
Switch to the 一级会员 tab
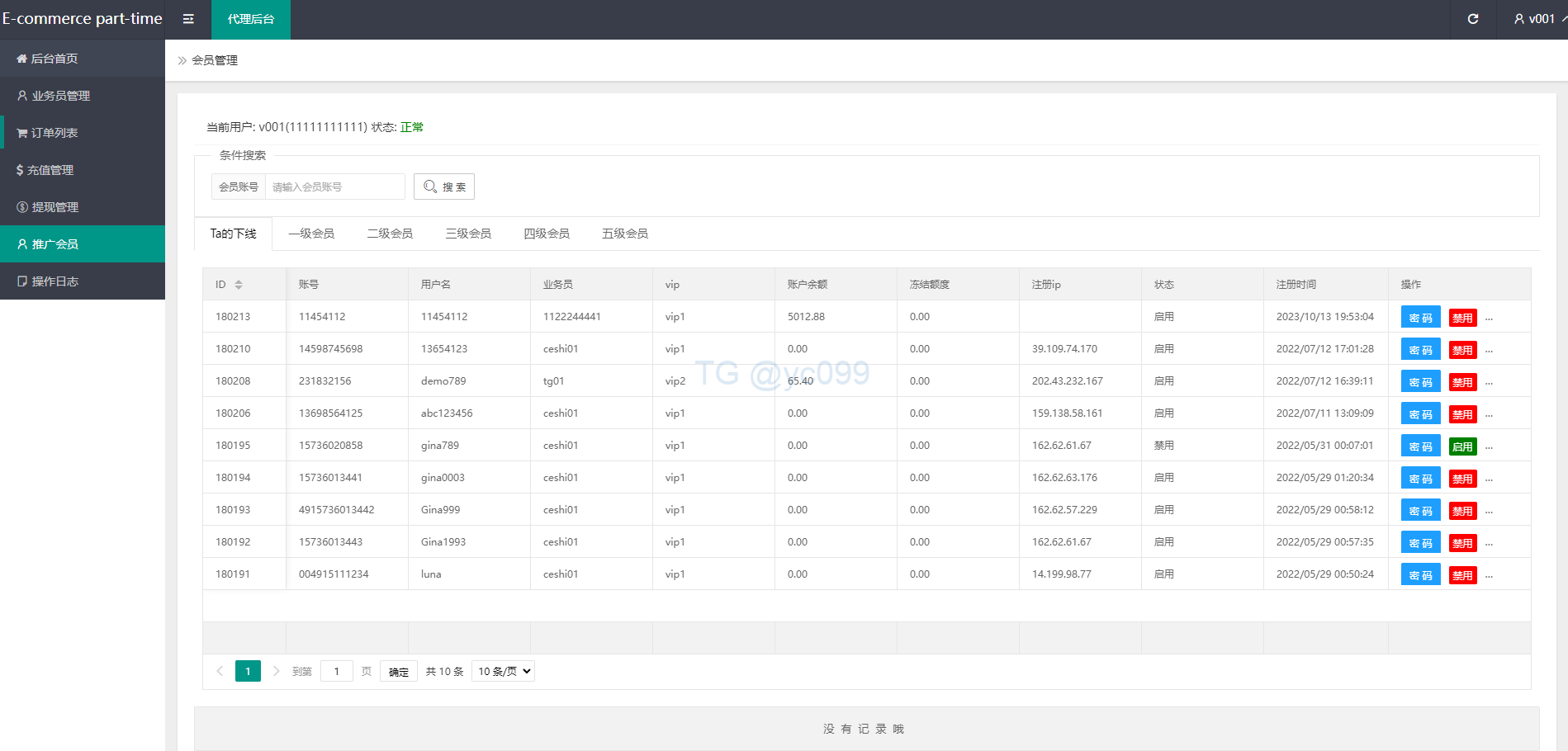click(311, 234)
